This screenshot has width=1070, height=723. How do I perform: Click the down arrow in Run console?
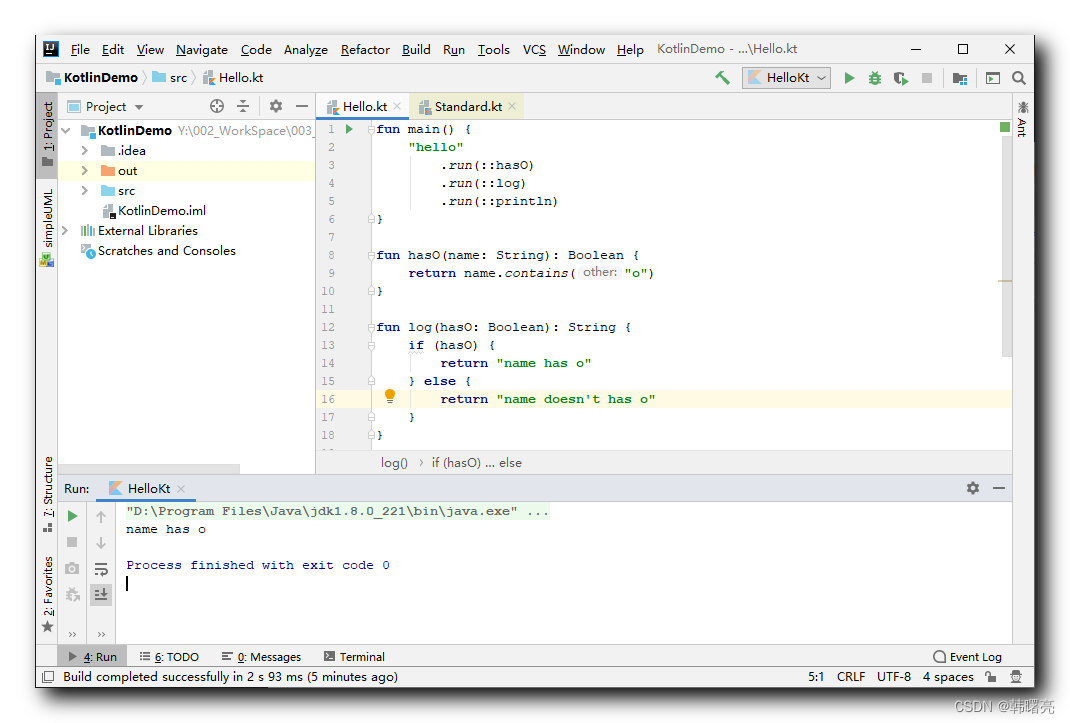coord(101,543)
